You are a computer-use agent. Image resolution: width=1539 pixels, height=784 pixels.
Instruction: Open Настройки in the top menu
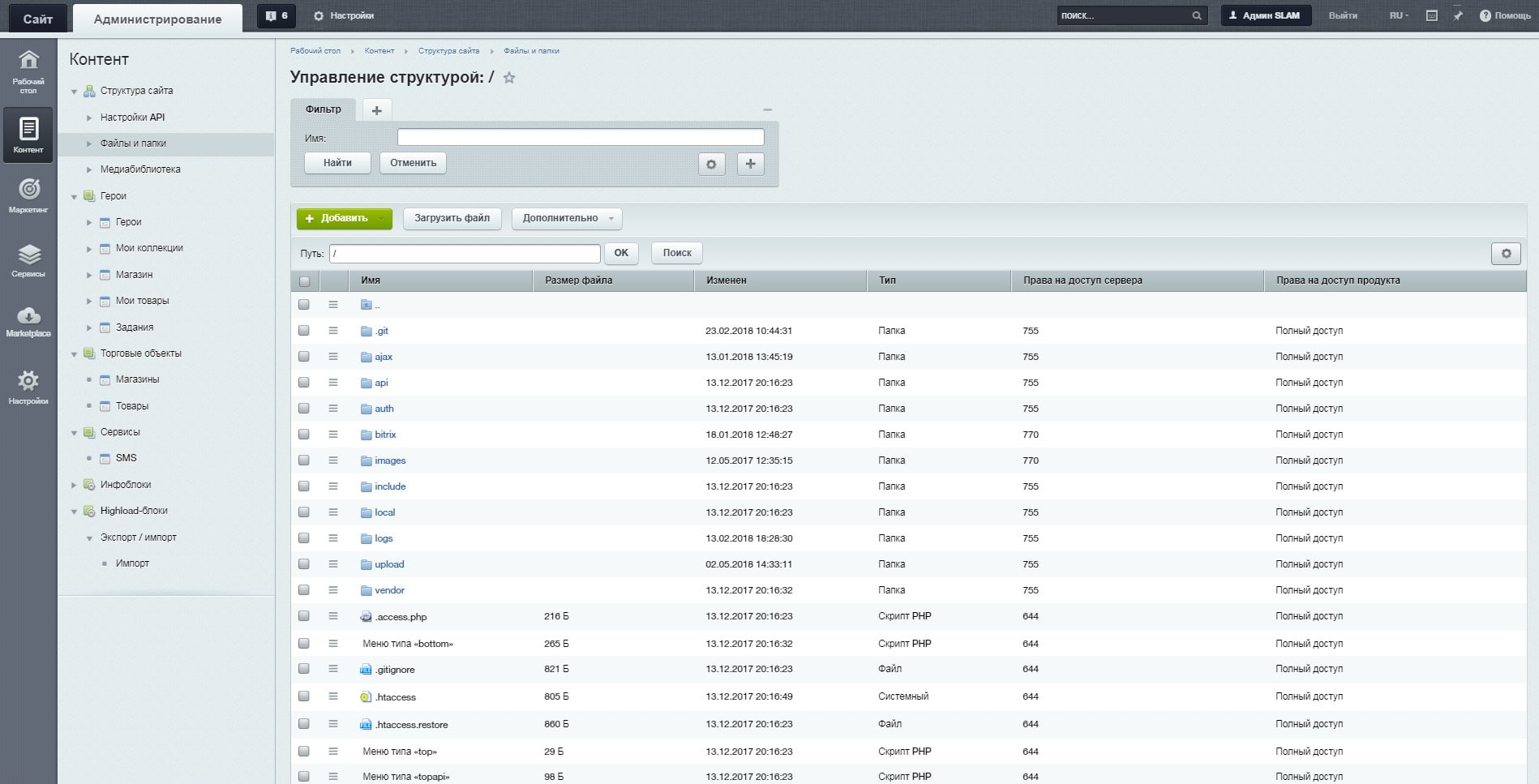(344, 15)
